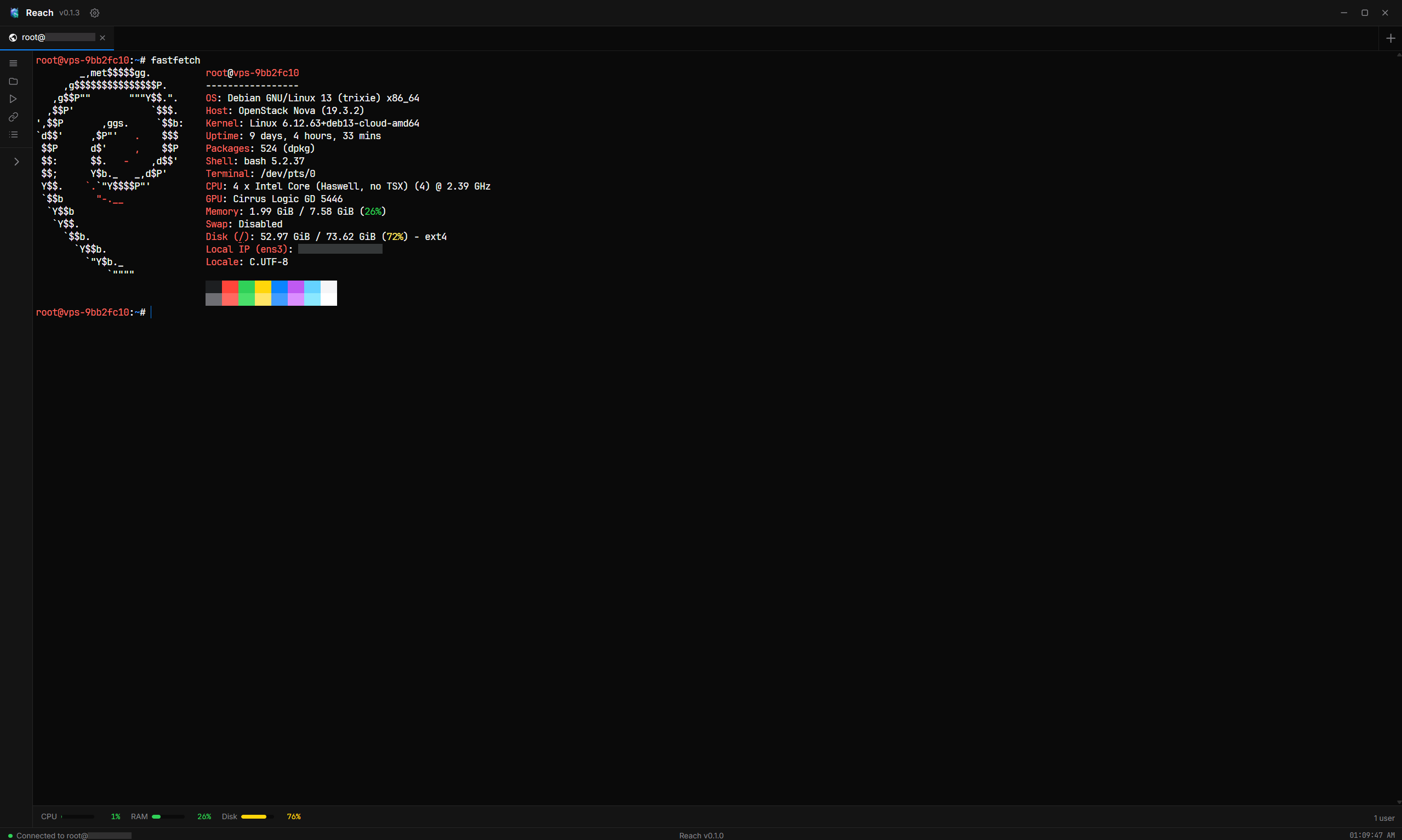Switch to the root@ session tab
This screenshot has width=1402, height=840.
57,37
